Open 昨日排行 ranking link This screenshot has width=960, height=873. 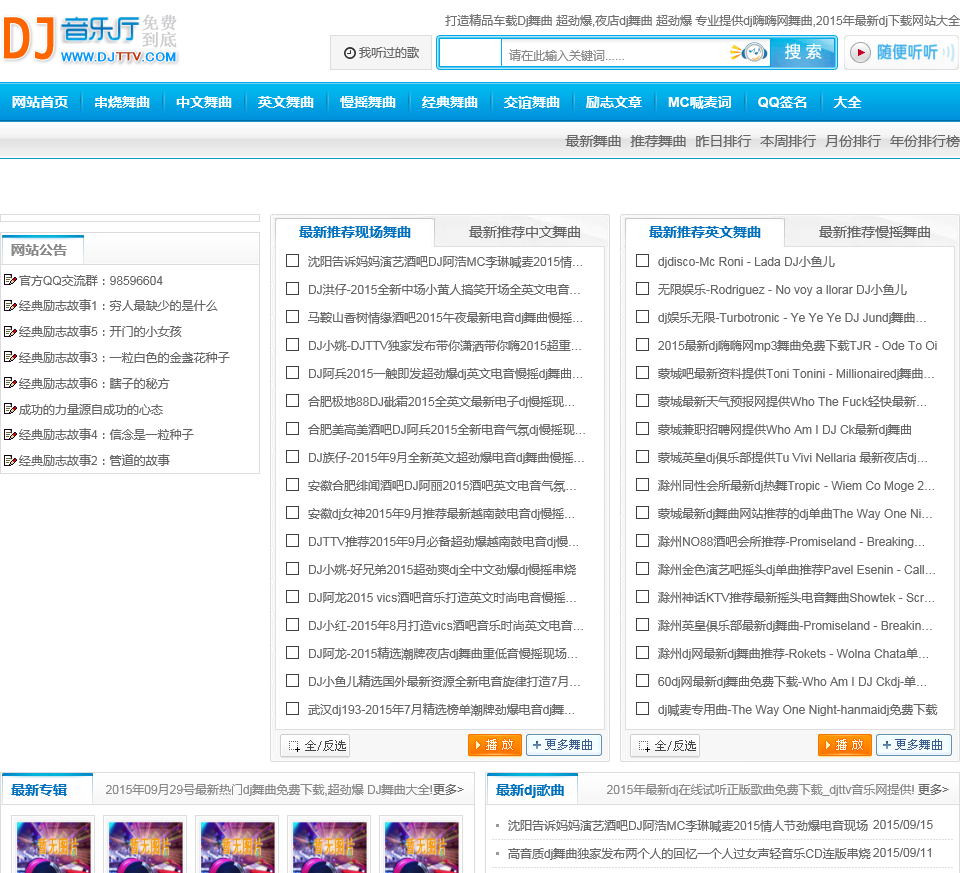(x=722, y=141)
